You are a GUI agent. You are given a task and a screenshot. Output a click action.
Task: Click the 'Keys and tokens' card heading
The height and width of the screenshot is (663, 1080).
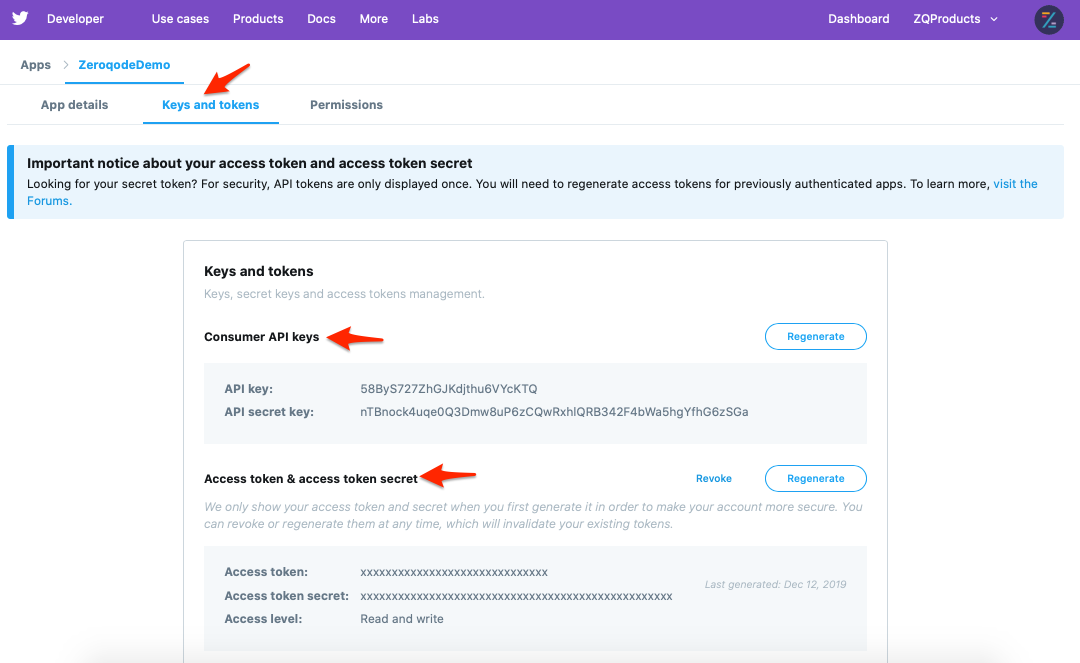coord(258,271)
